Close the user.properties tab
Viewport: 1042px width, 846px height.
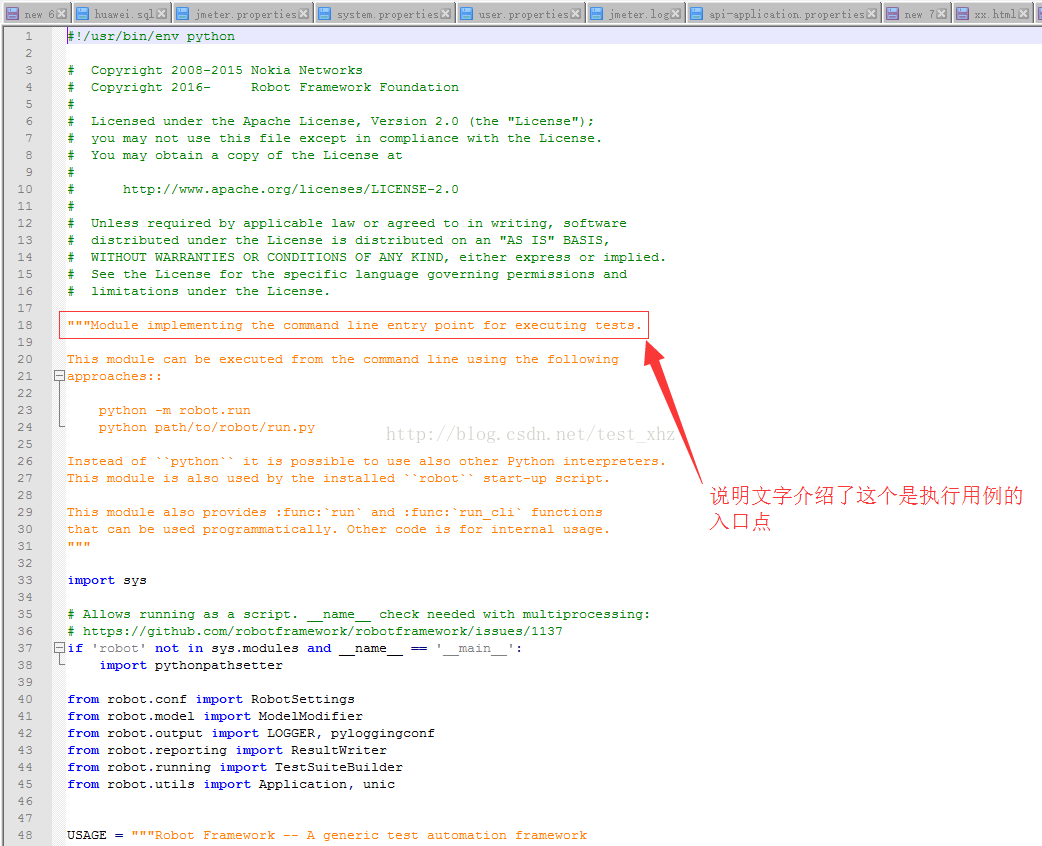(575, 13)
